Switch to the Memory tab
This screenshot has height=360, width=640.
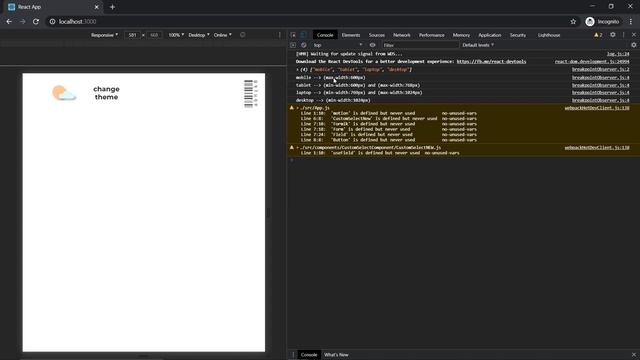461,35
